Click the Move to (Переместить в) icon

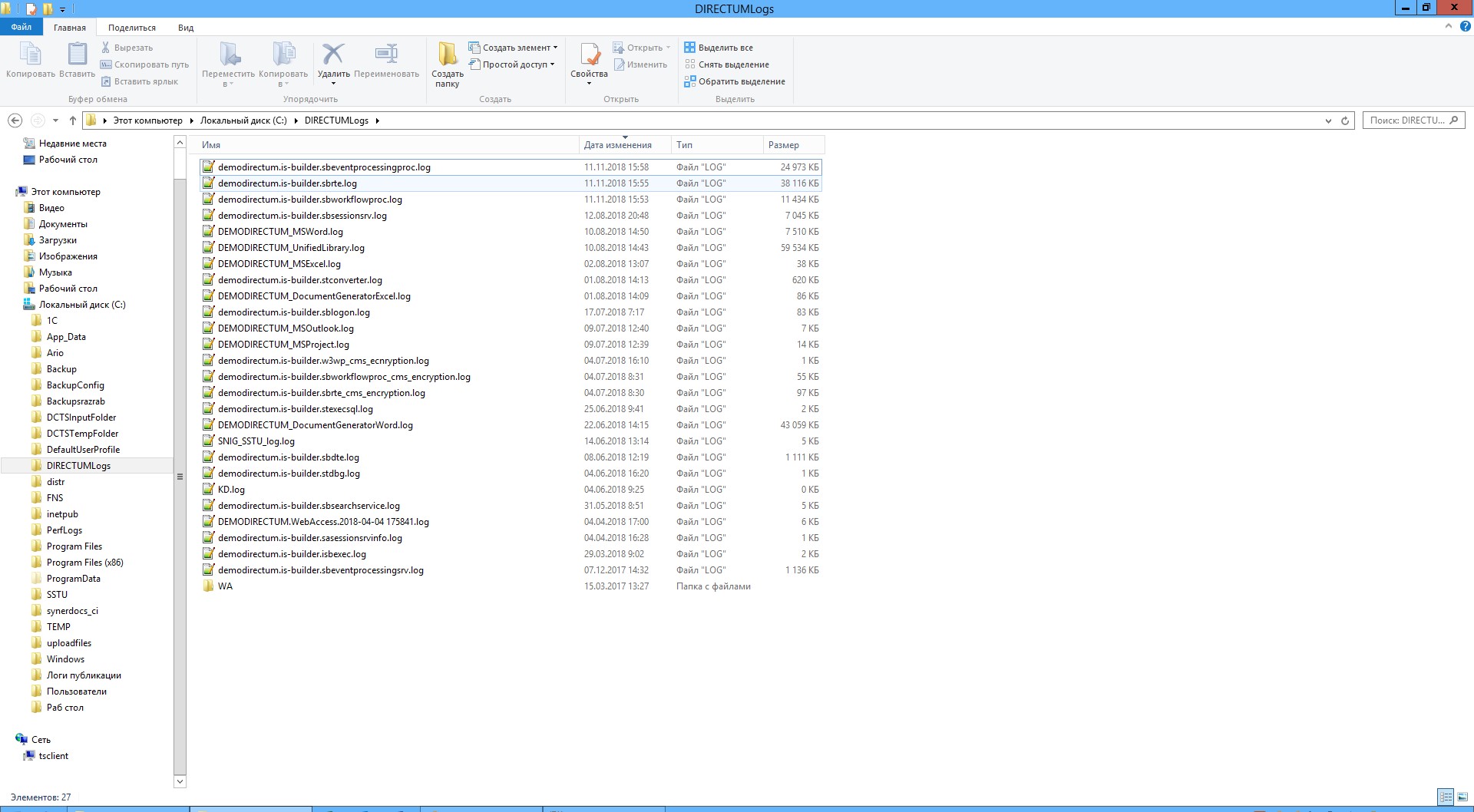click(x=229, y=54)
